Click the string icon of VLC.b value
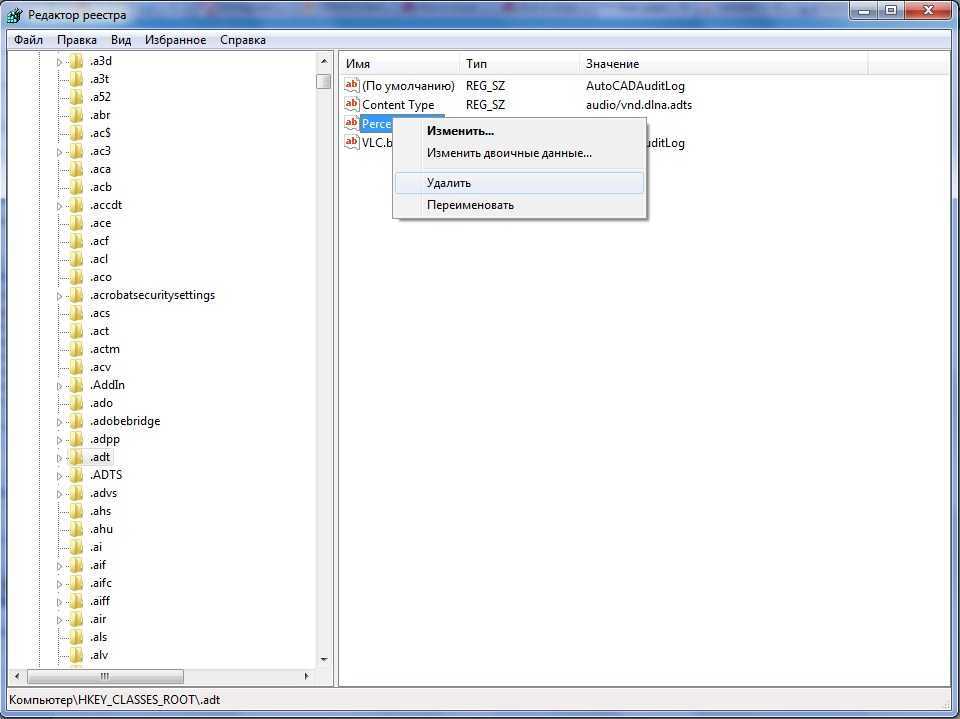 (x=351, y=142)
